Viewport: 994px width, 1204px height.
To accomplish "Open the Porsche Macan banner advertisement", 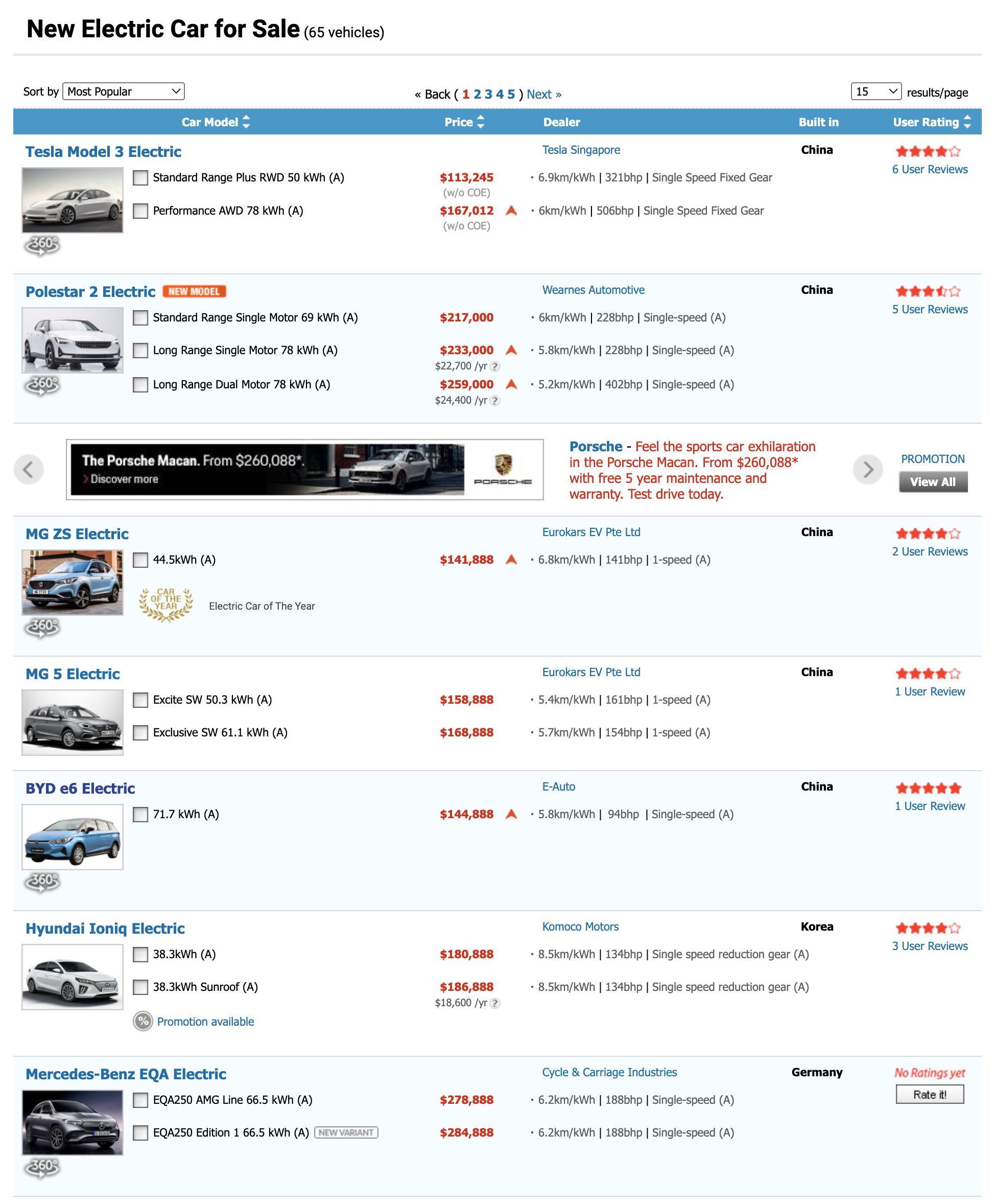I will click(x=304, y=470).
